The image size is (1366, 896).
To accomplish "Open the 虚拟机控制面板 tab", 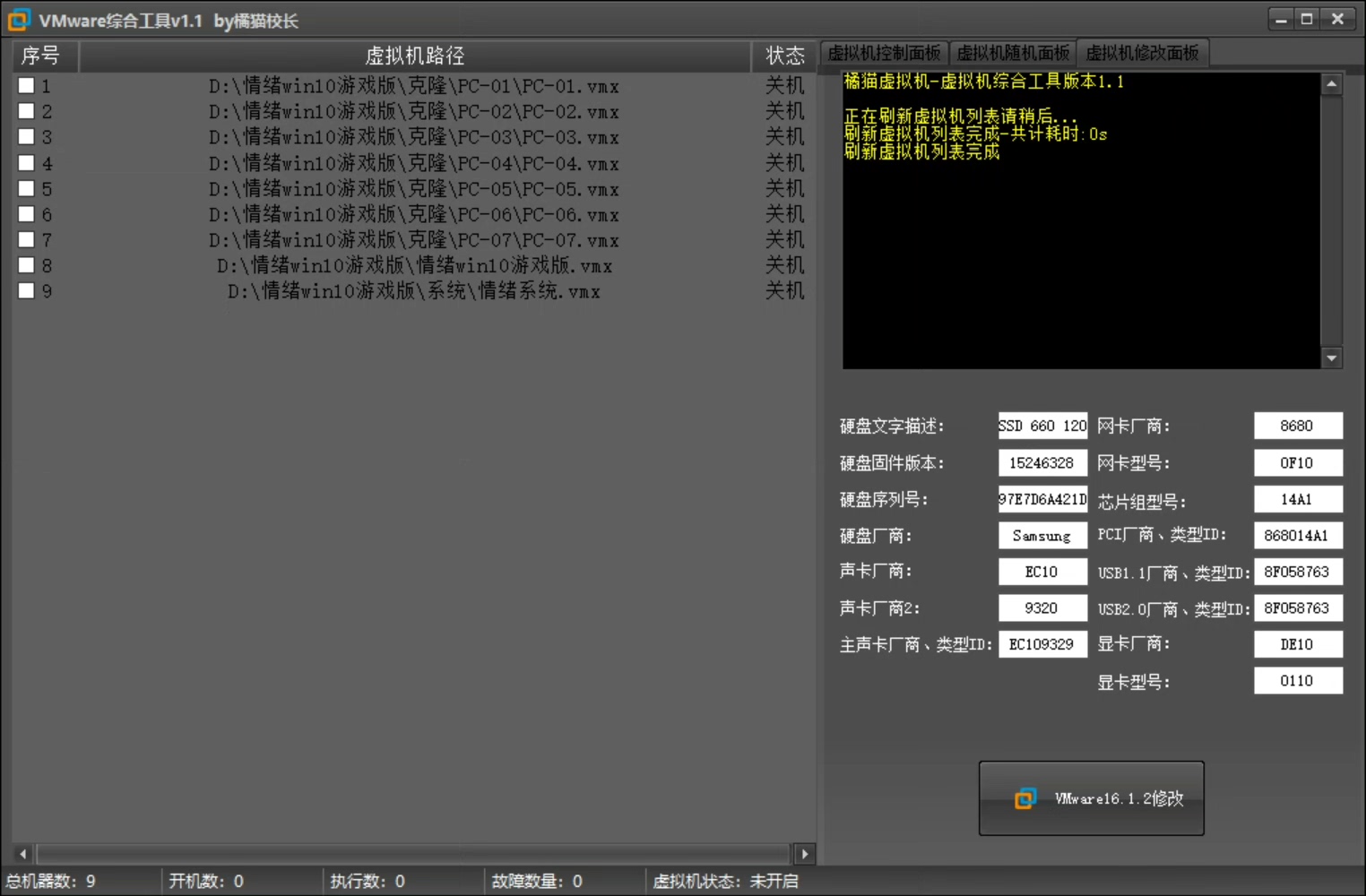I will point(884,54).
